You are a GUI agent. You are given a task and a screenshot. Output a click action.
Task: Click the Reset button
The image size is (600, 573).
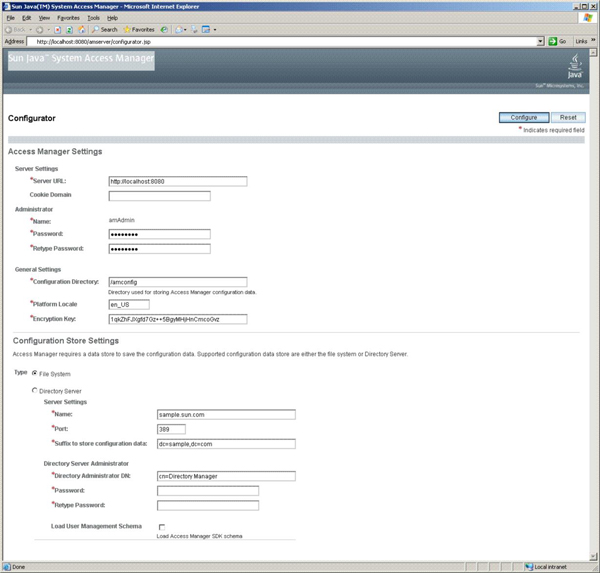[x=568, y=118]
